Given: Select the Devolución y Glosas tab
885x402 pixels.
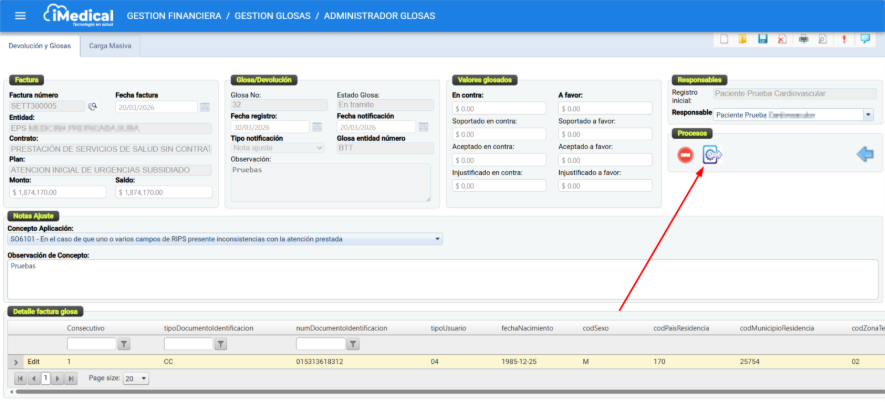Looking at the screenshot, I should coord(40,46).
